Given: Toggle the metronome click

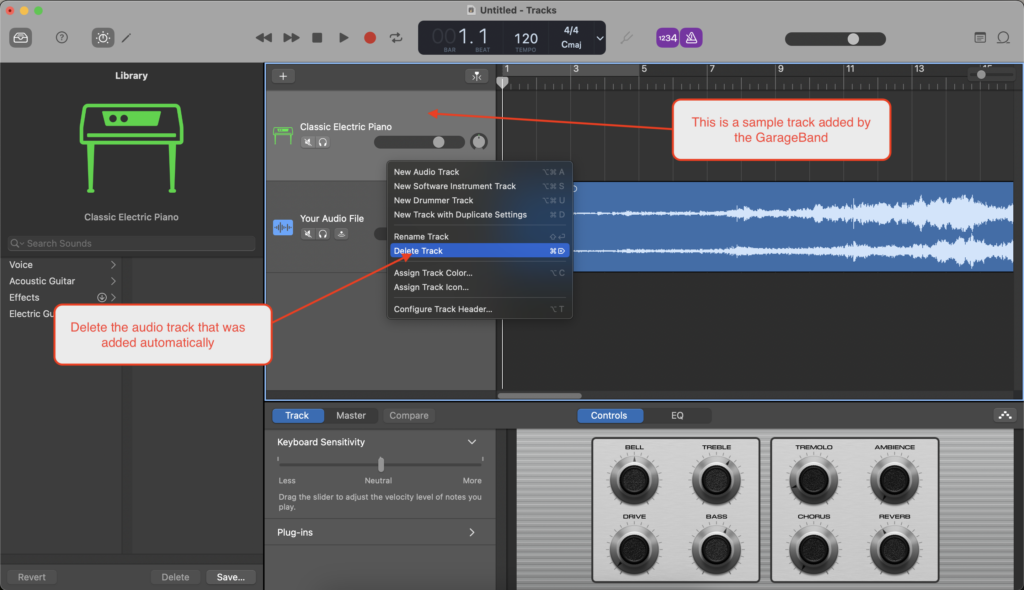Looking at the screenshot, I should [x=691, y=38].
